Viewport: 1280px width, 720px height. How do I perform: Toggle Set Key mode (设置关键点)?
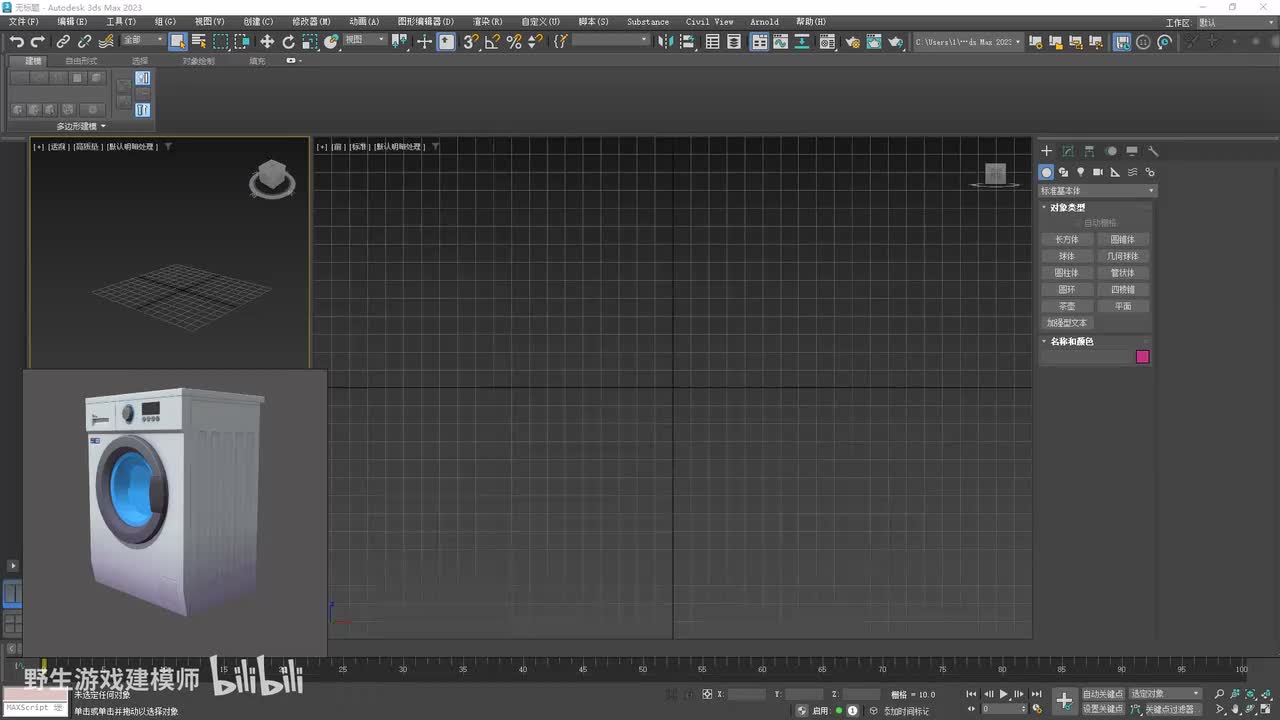(x=1102, y=709)
